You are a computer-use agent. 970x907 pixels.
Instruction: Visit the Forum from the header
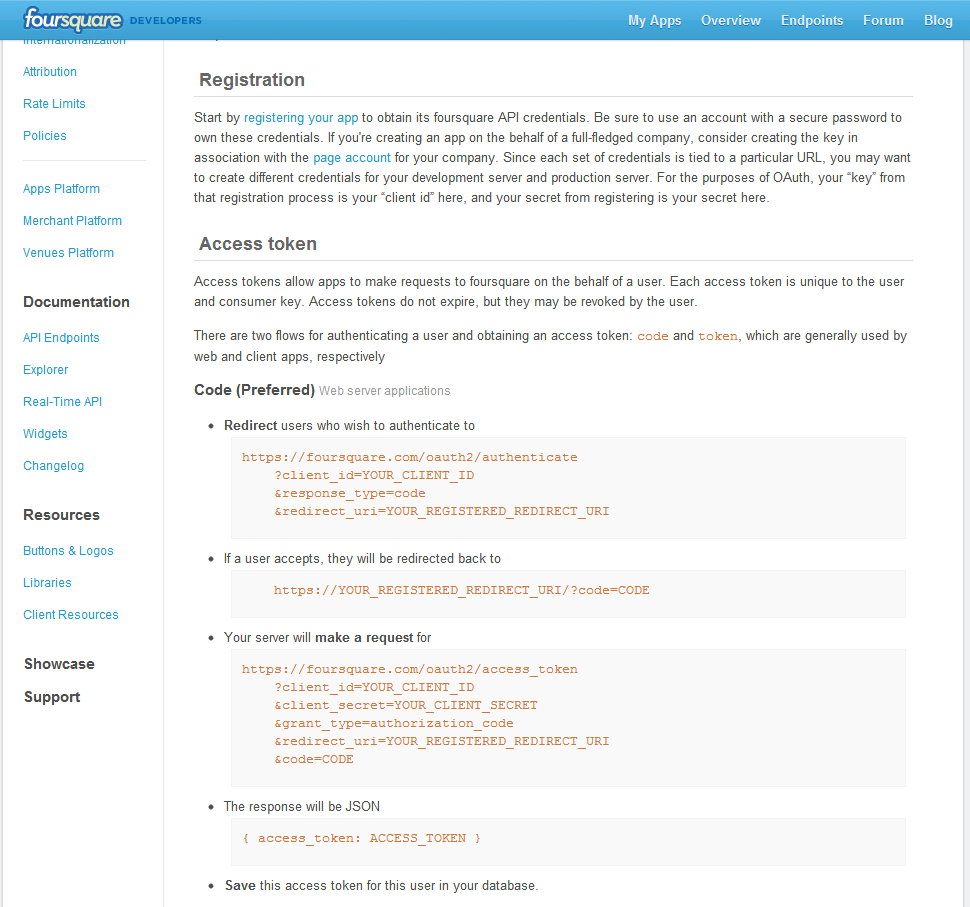tap(883, 20)
